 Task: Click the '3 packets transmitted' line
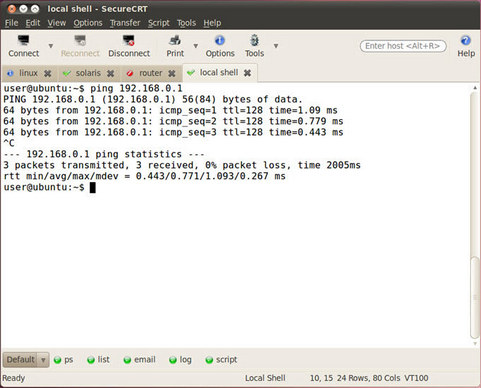tap(182, 165)
